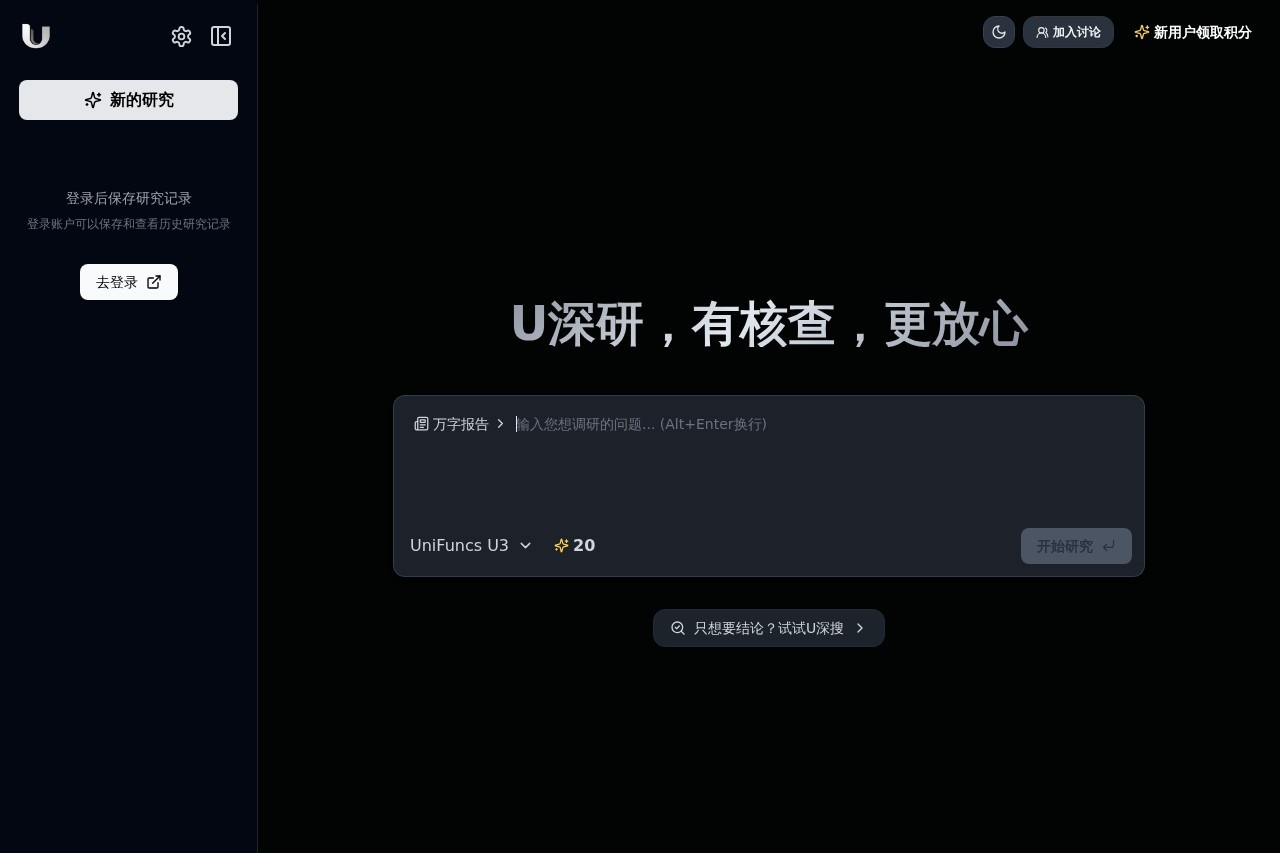This screenshot has height=853, width=1280.
Task: Click the magnifier icon on the U深搜 pill
Action: pyautogui.click(x=679, y=628)
